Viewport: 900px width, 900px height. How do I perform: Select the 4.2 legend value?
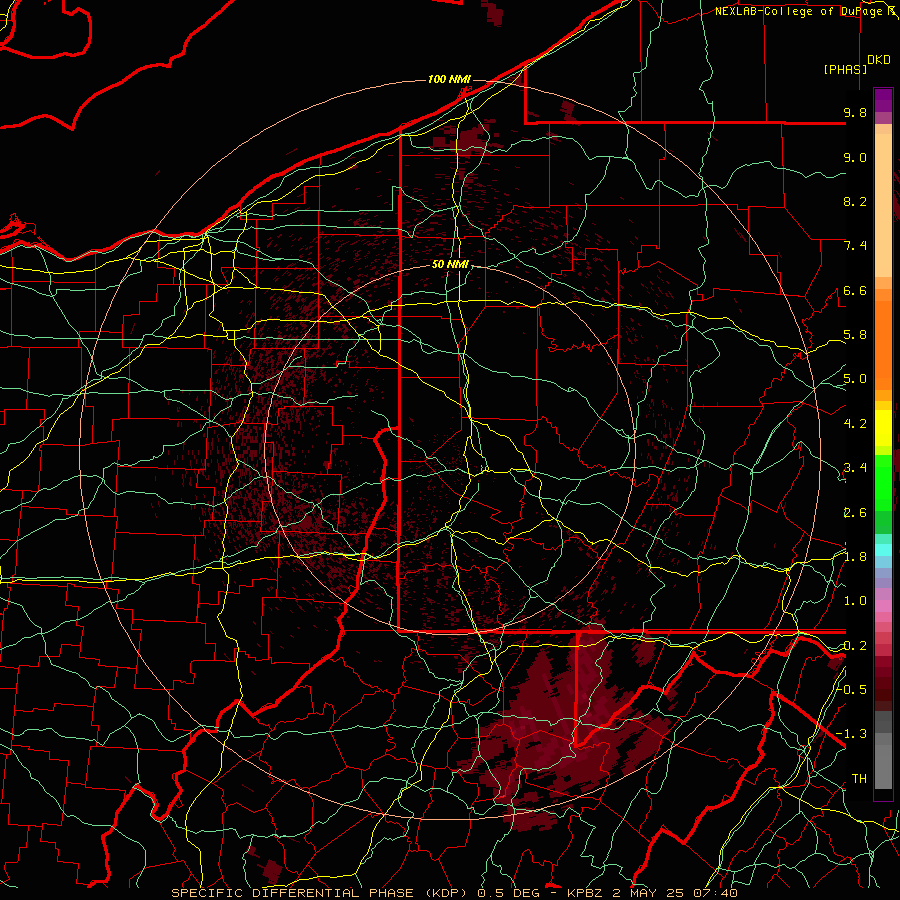coord(855,424)
